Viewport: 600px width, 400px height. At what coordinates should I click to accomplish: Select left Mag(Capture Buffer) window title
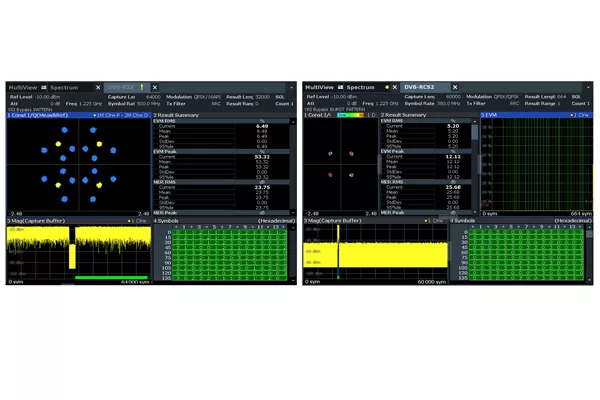(x=36, y=221)
